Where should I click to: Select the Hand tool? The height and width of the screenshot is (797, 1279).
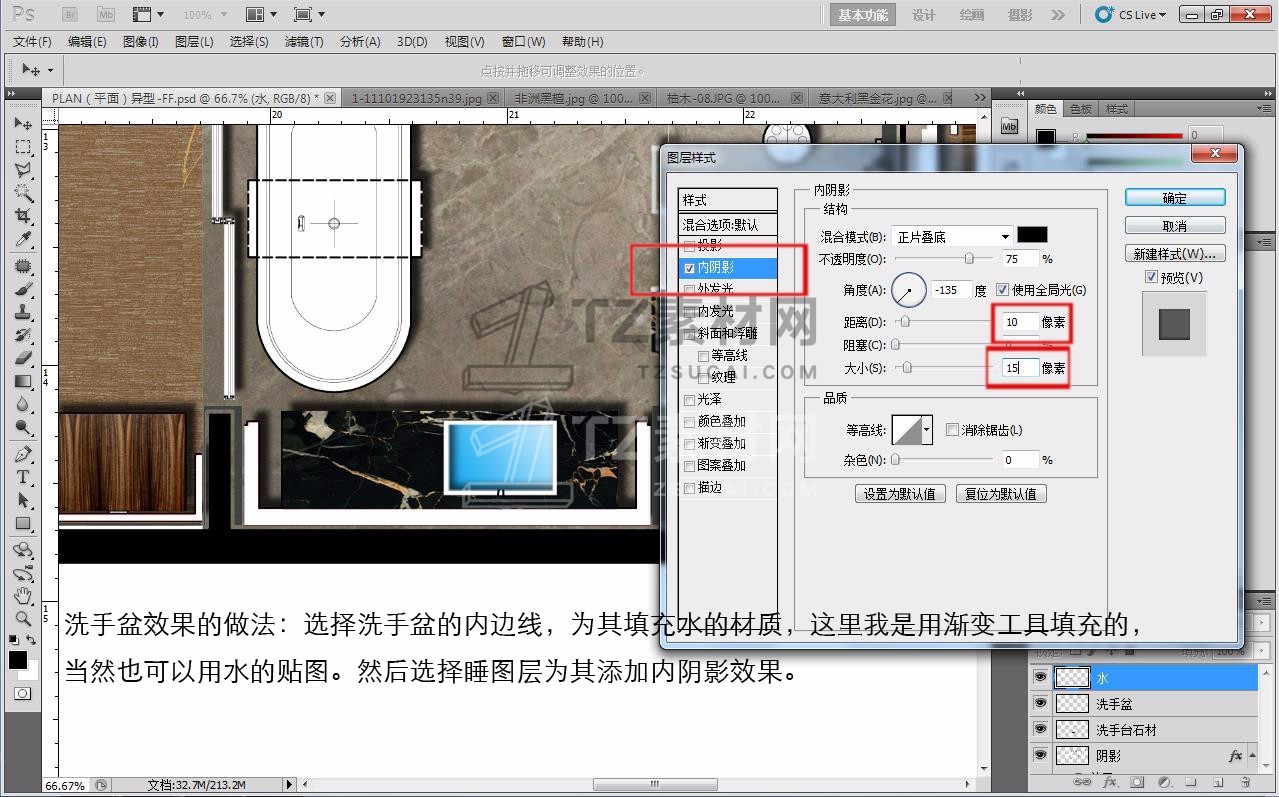pyautogui.click(x=22, y=597)
